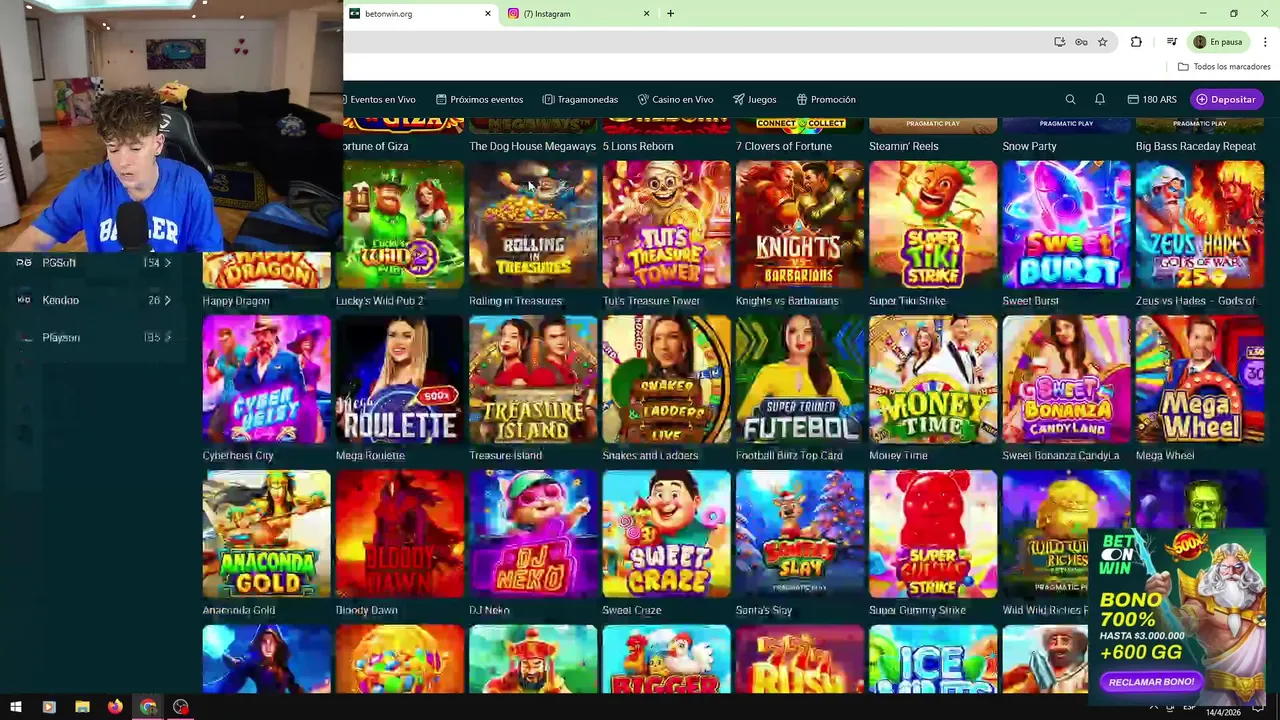Open the Knights vs Barbarians game

(x=800, y=225)
